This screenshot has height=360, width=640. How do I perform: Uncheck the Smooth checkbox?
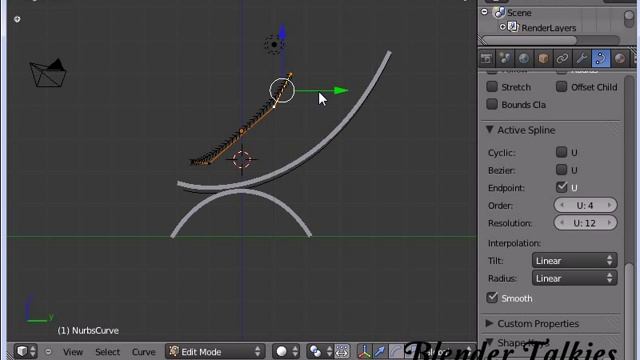pyautogui.click(x=492, y=298)
